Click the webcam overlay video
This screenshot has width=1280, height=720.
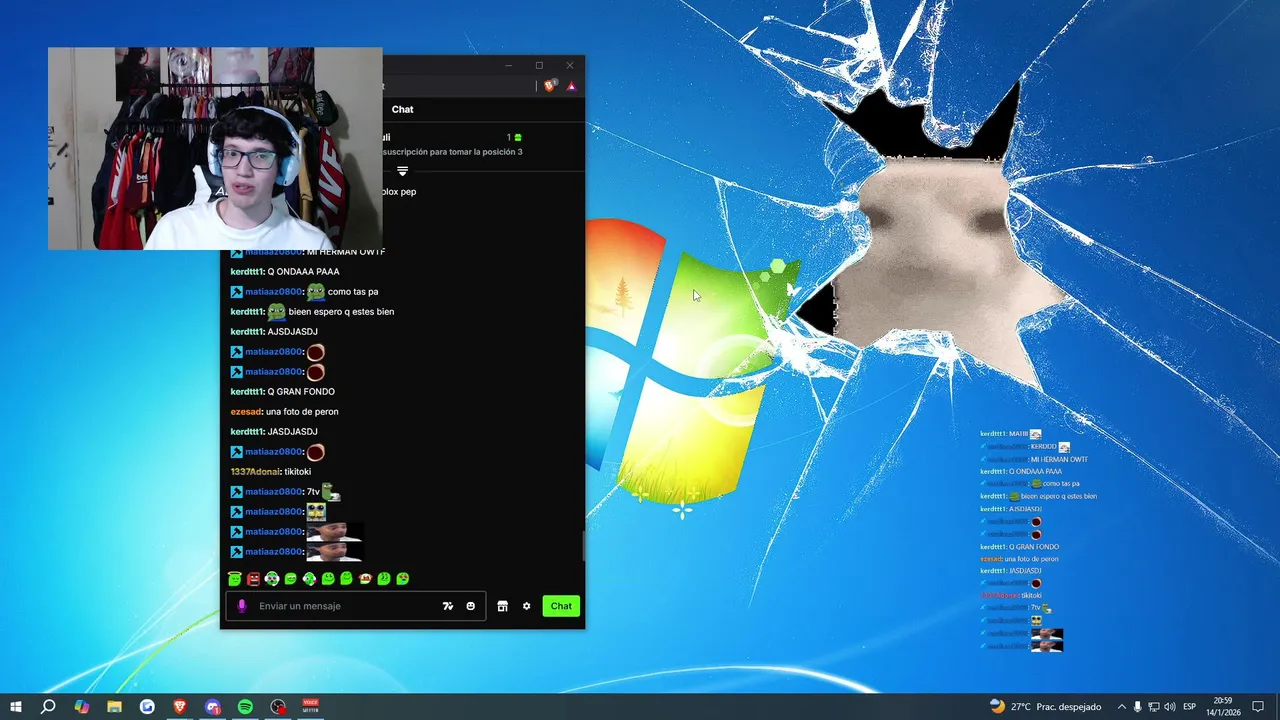coord(215,148)
